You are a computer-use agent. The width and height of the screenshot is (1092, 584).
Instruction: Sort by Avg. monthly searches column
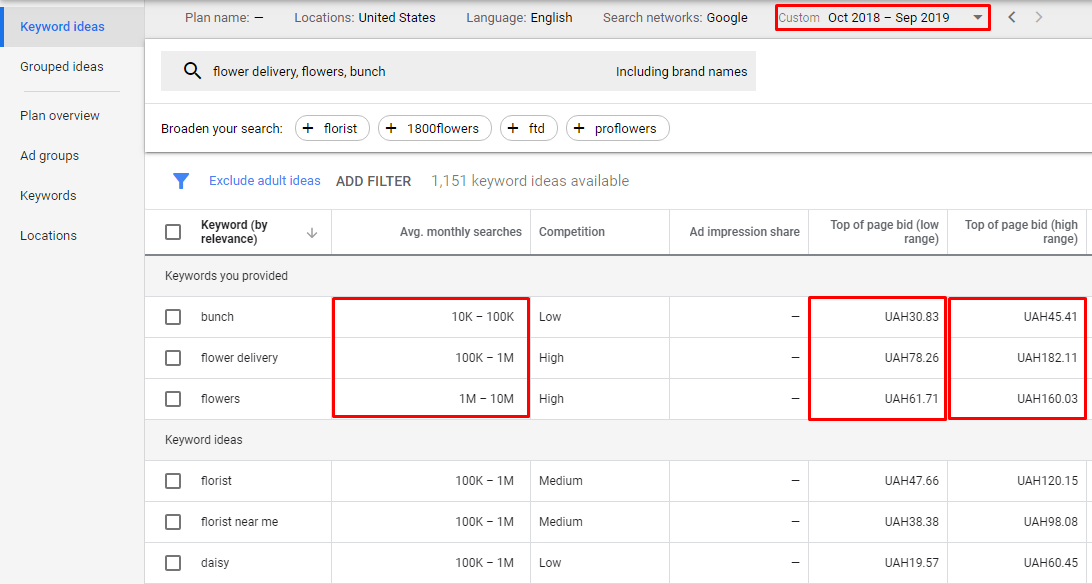460,232
